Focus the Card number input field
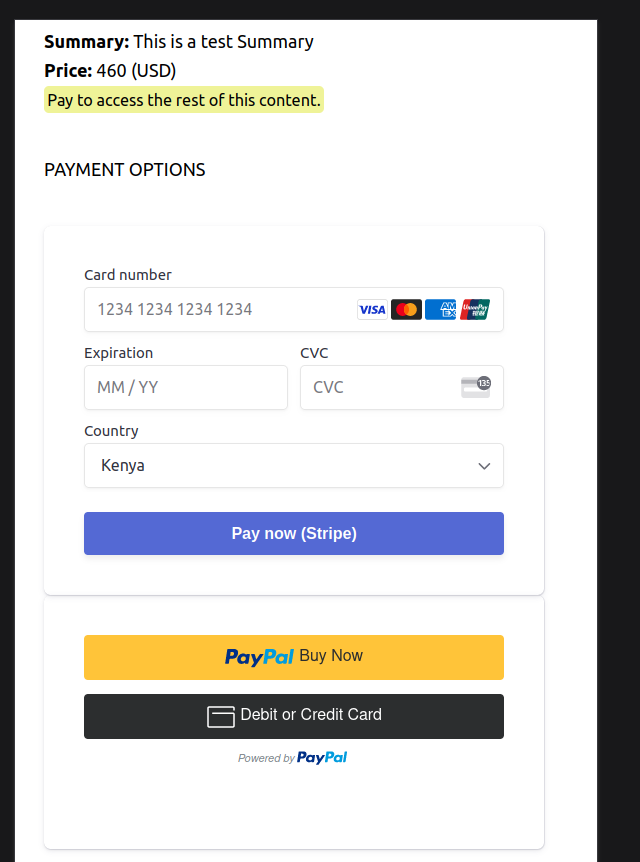Viewport: 640px width, 862px height. click(x=220, y=310)
